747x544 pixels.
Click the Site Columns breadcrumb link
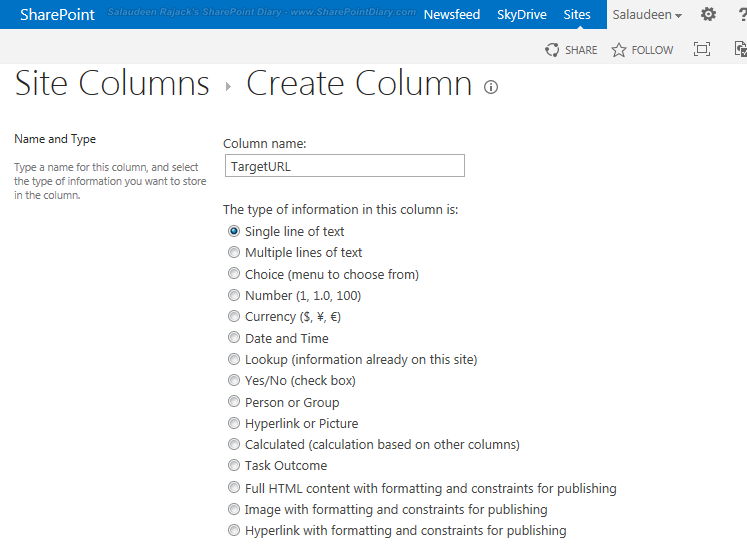pyautogui.click(x=112, y=84)
